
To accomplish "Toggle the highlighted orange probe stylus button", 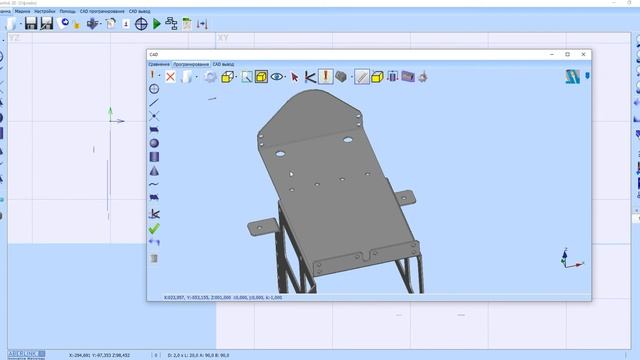I will 325,76.
